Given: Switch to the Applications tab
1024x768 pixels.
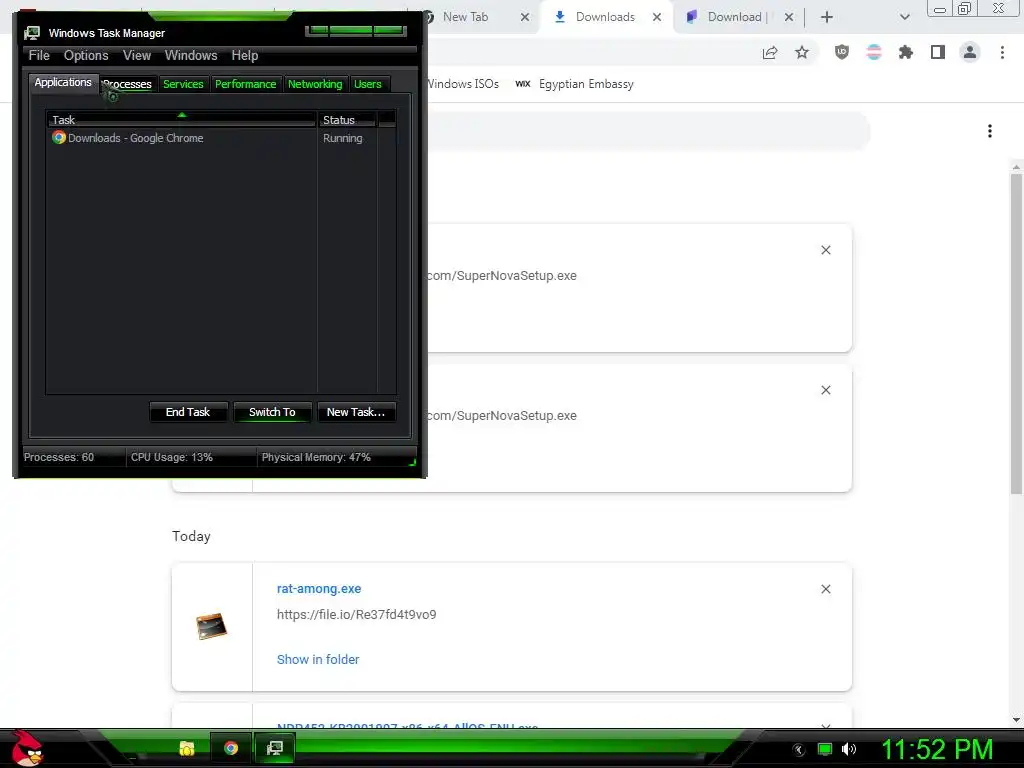Looking at the screenshot, I should coord(63,82).
